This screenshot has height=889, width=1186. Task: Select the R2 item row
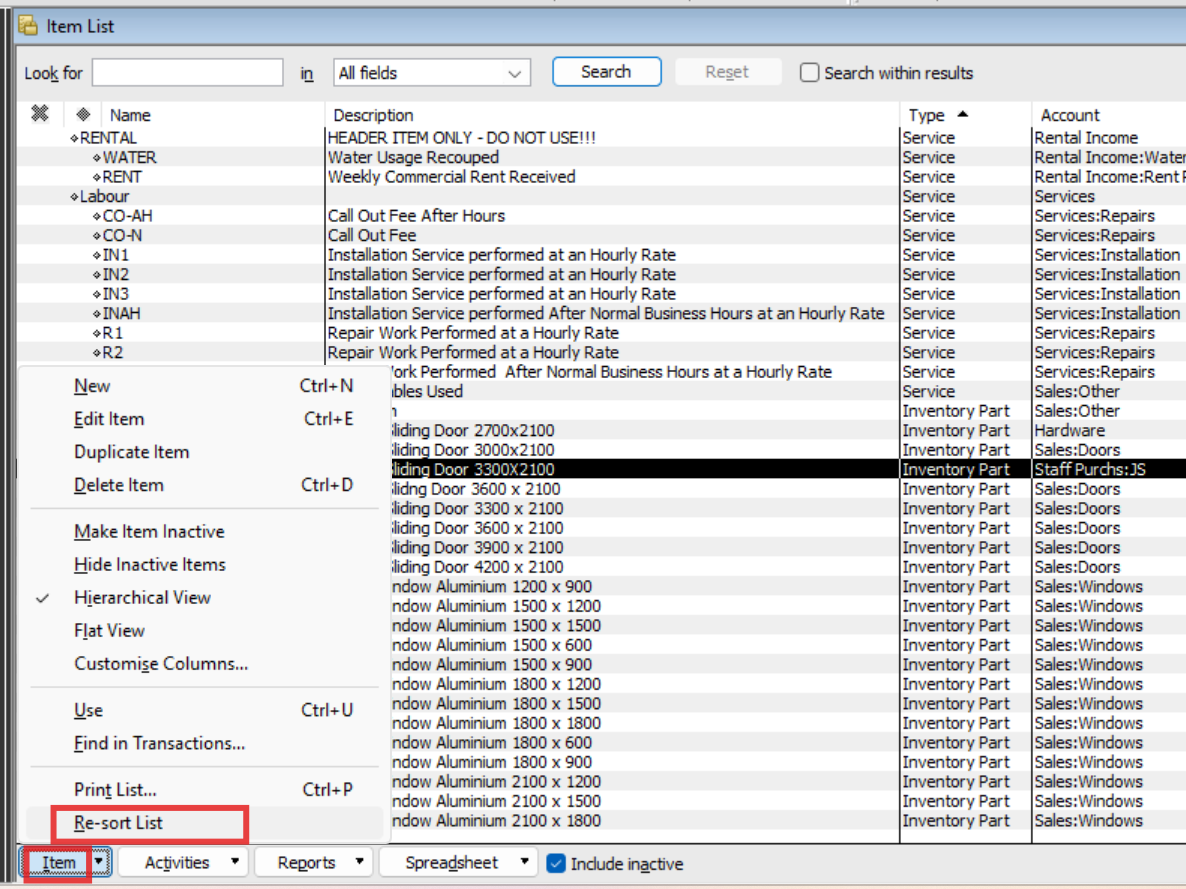coord(601,353)
